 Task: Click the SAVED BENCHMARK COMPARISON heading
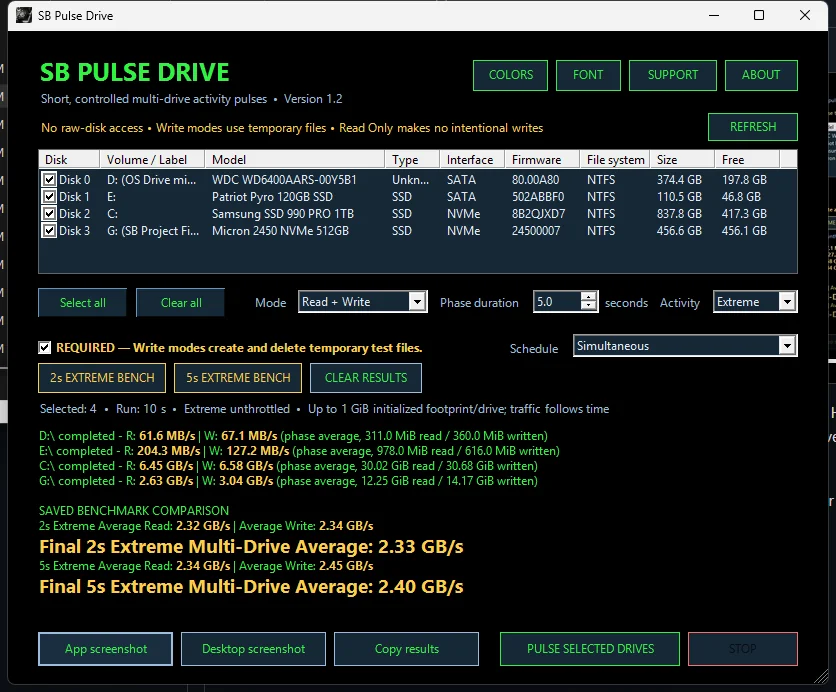tap(134, 511)
